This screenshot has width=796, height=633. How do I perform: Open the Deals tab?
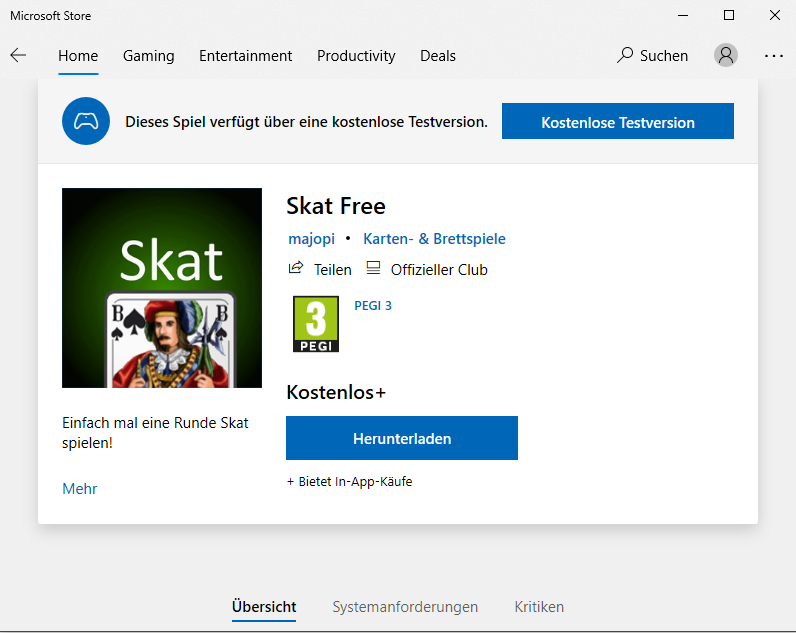[x=438, y=56]
